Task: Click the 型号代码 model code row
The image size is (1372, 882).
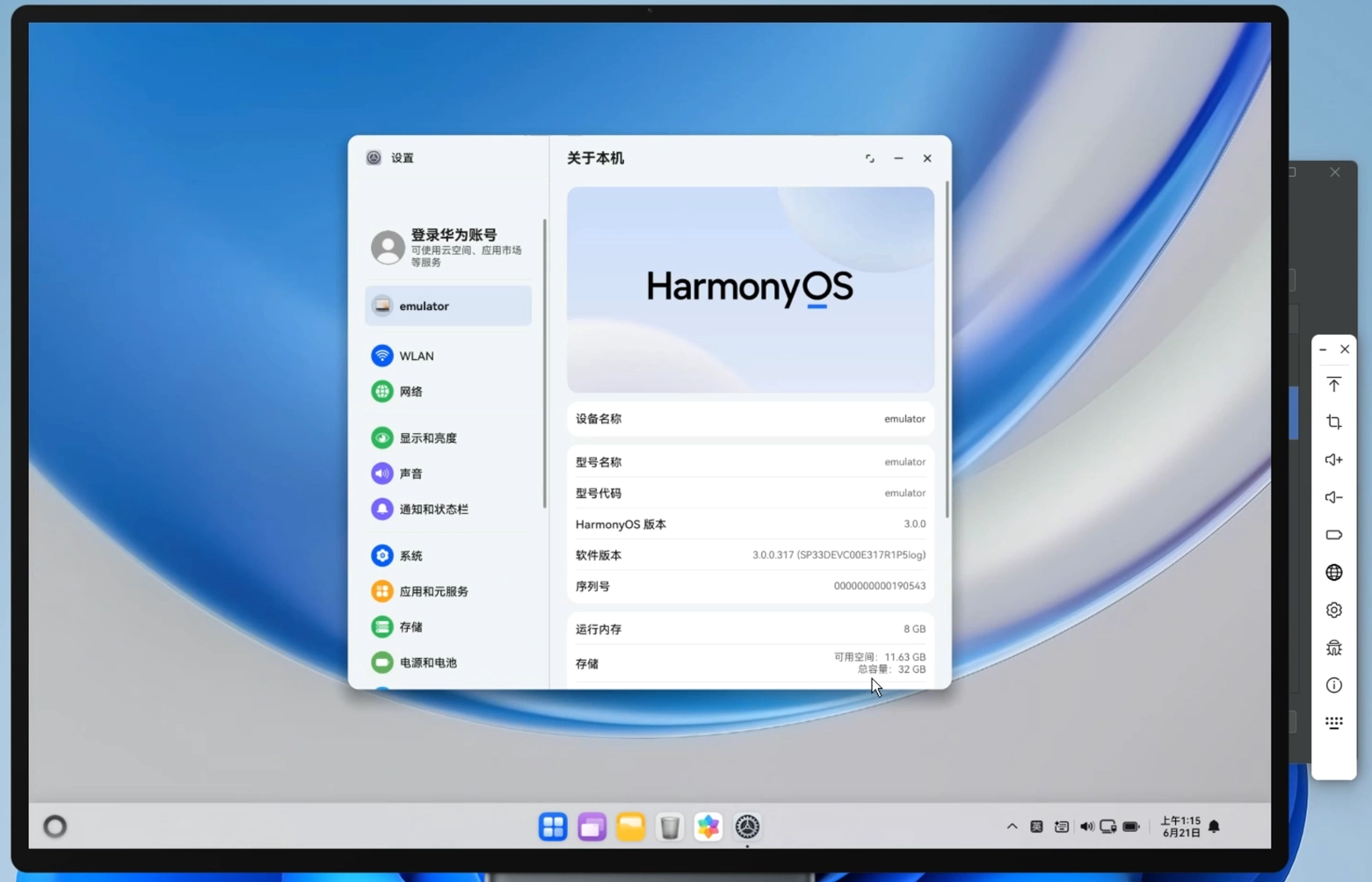Action: 751,493
